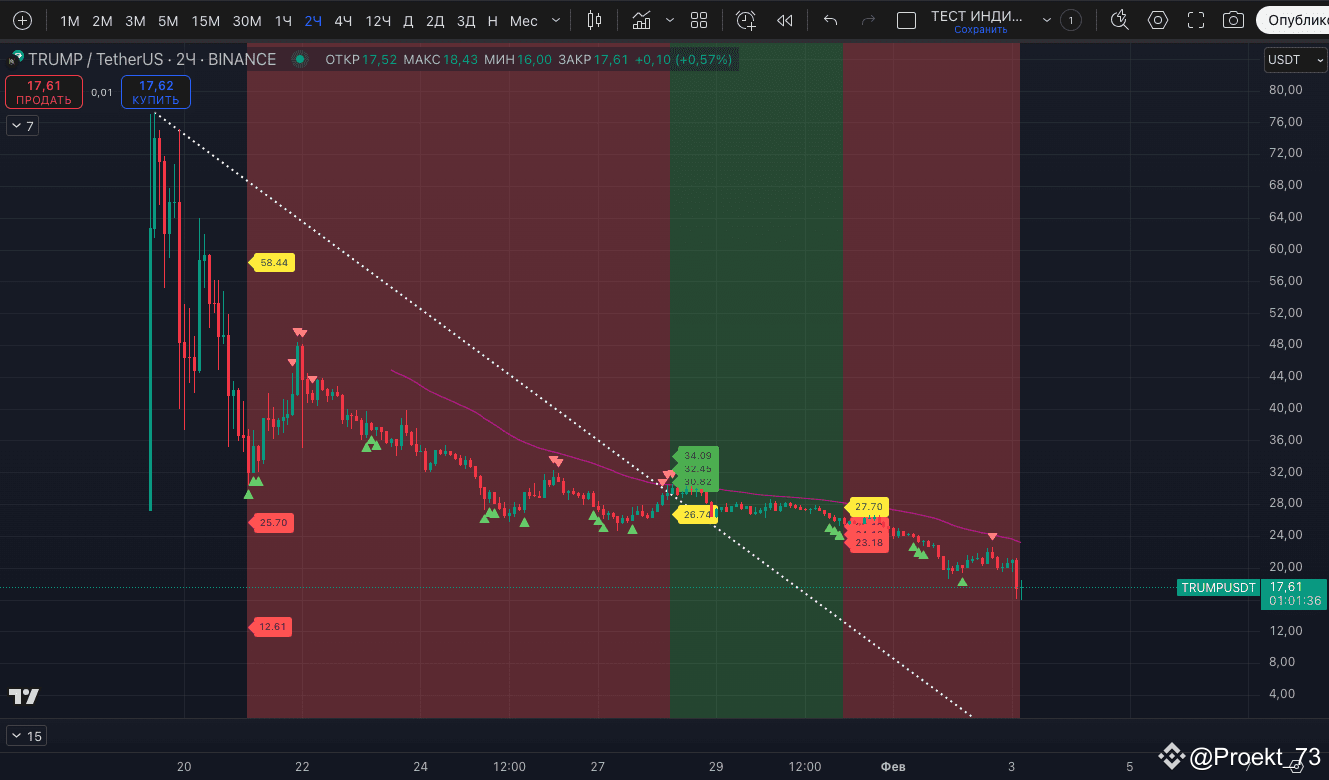
Task: Select the Мес monthly timeframe
Action: coord(523,21)
